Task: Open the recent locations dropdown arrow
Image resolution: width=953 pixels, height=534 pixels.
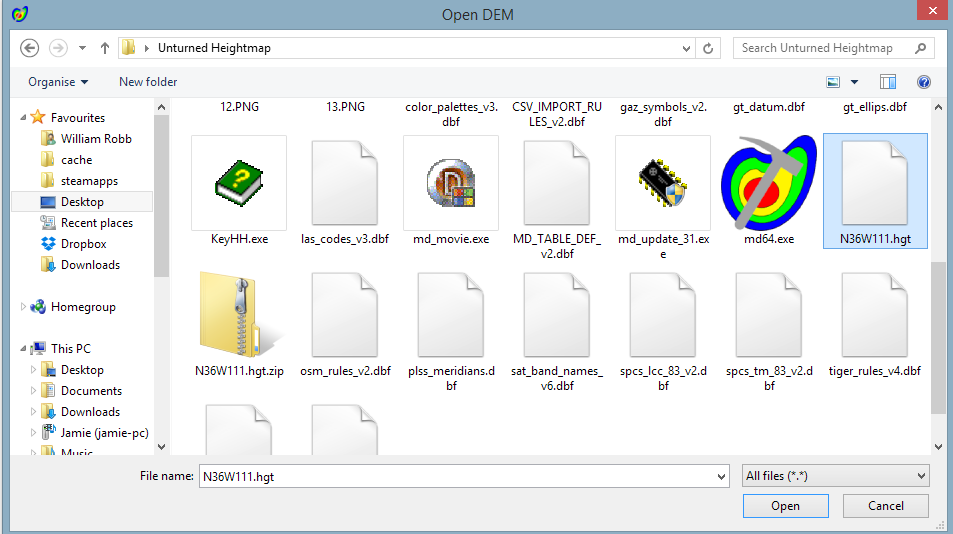Action: coord(82,48)
